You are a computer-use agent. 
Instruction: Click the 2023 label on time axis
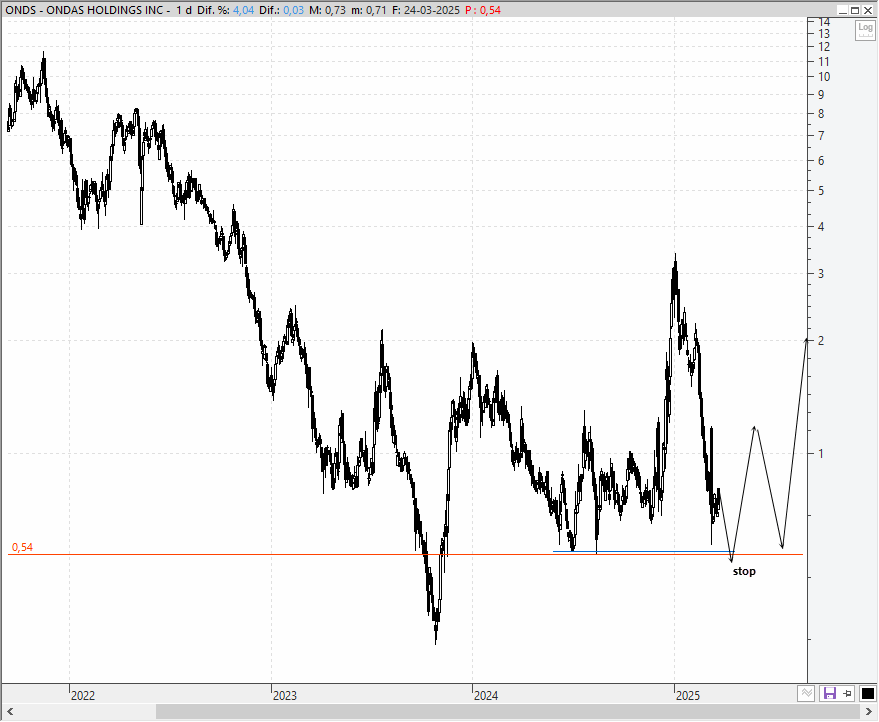pos(285,696)
